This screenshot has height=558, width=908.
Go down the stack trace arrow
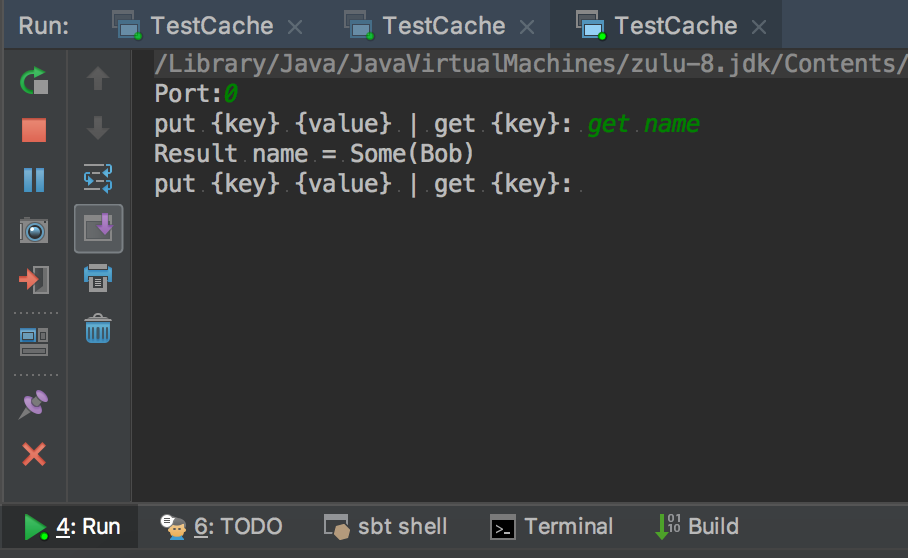click(x=98, y=128)
